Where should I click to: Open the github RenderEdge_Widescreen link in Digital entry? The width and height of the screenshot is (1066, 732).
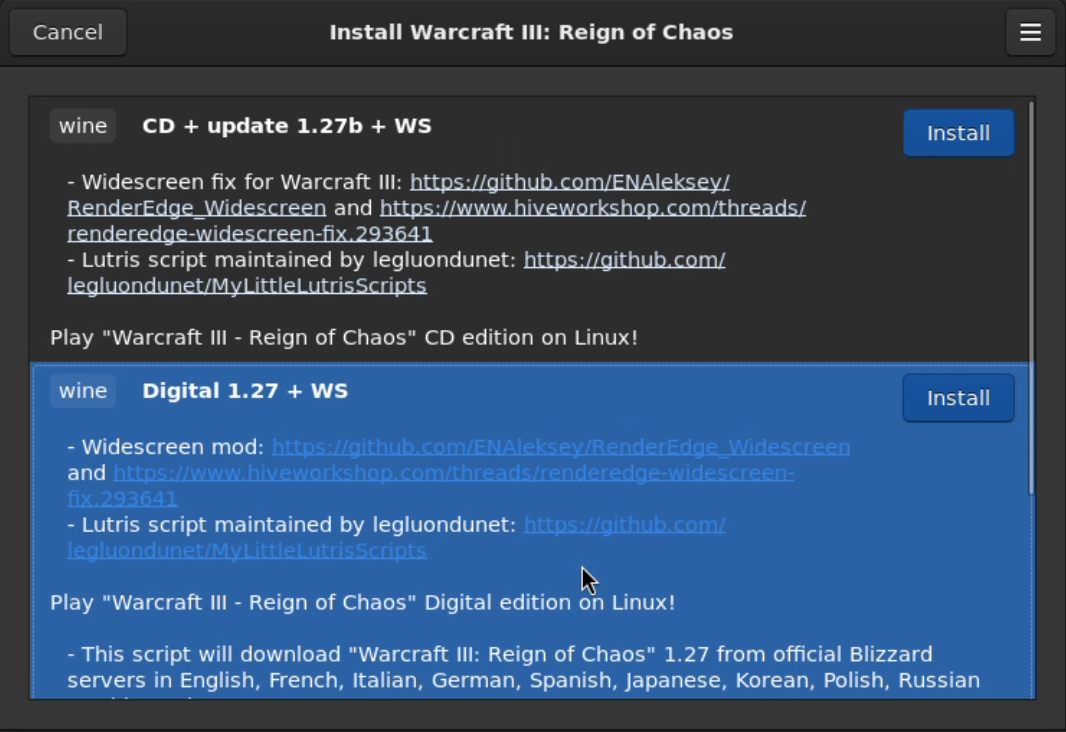pos(561,447)
